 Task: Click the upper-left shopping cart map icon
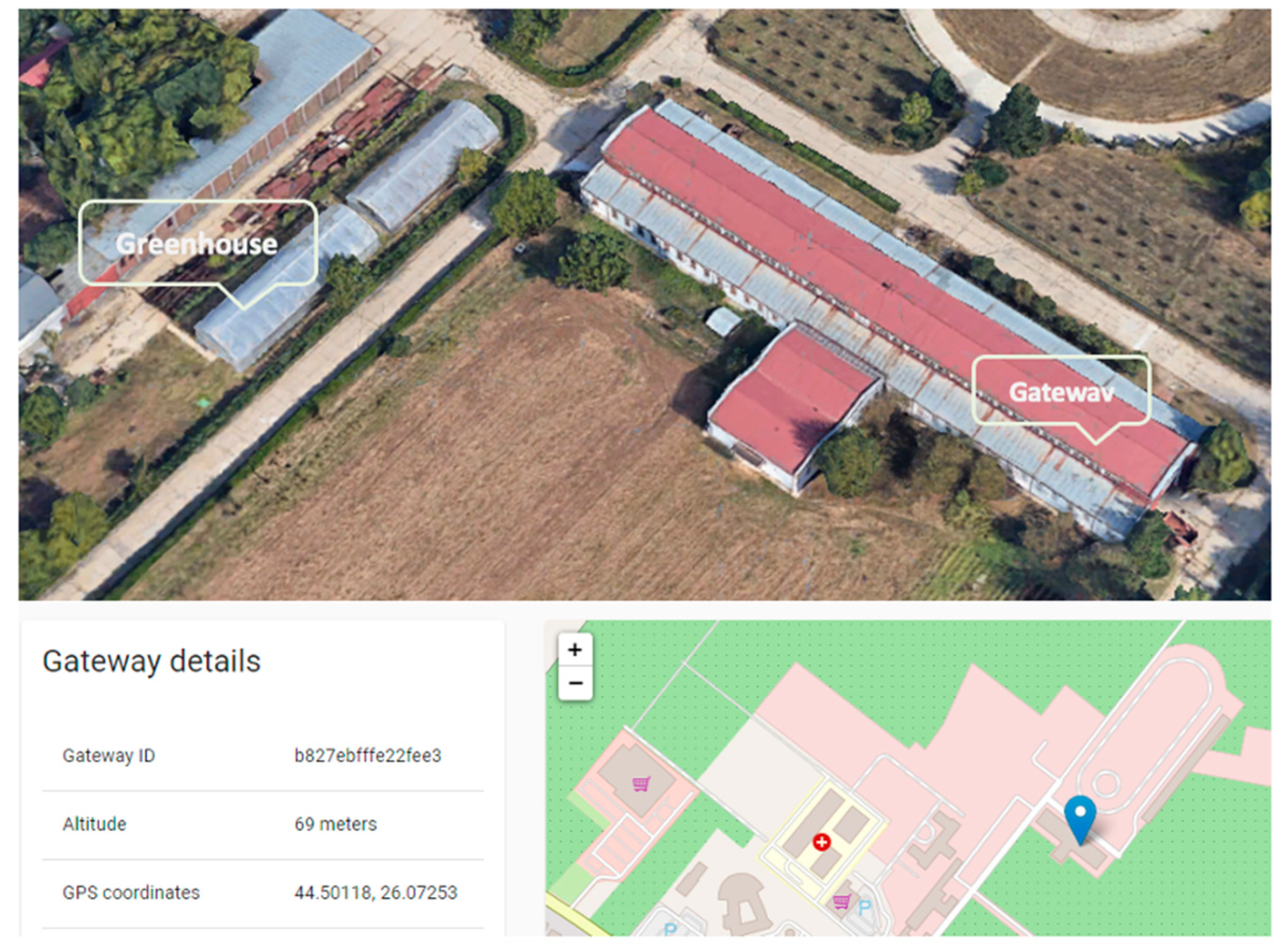pyautogui.click(x=641, y=784)
